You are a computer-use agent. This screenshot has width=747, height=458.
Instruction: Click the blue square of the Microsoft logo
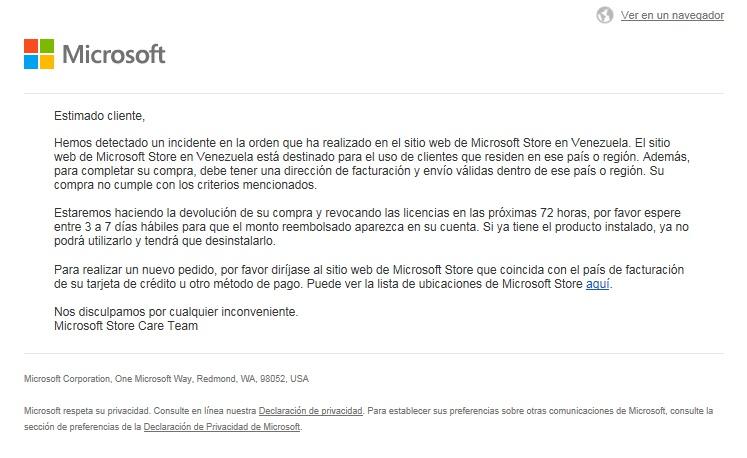31,62
